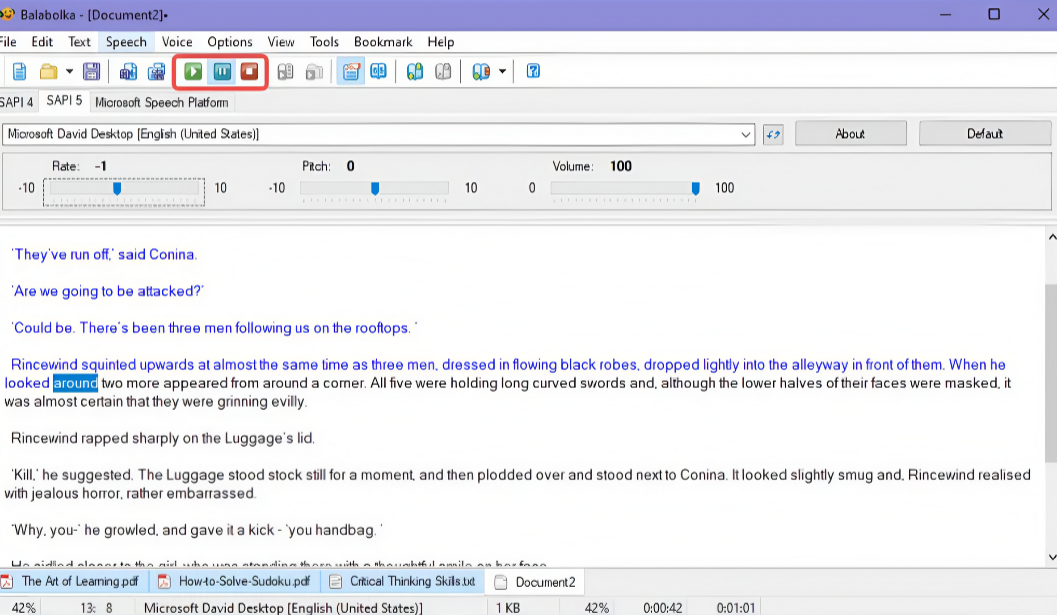Open the Microsoft David Desktop voice dropdown

coord(378,134)
